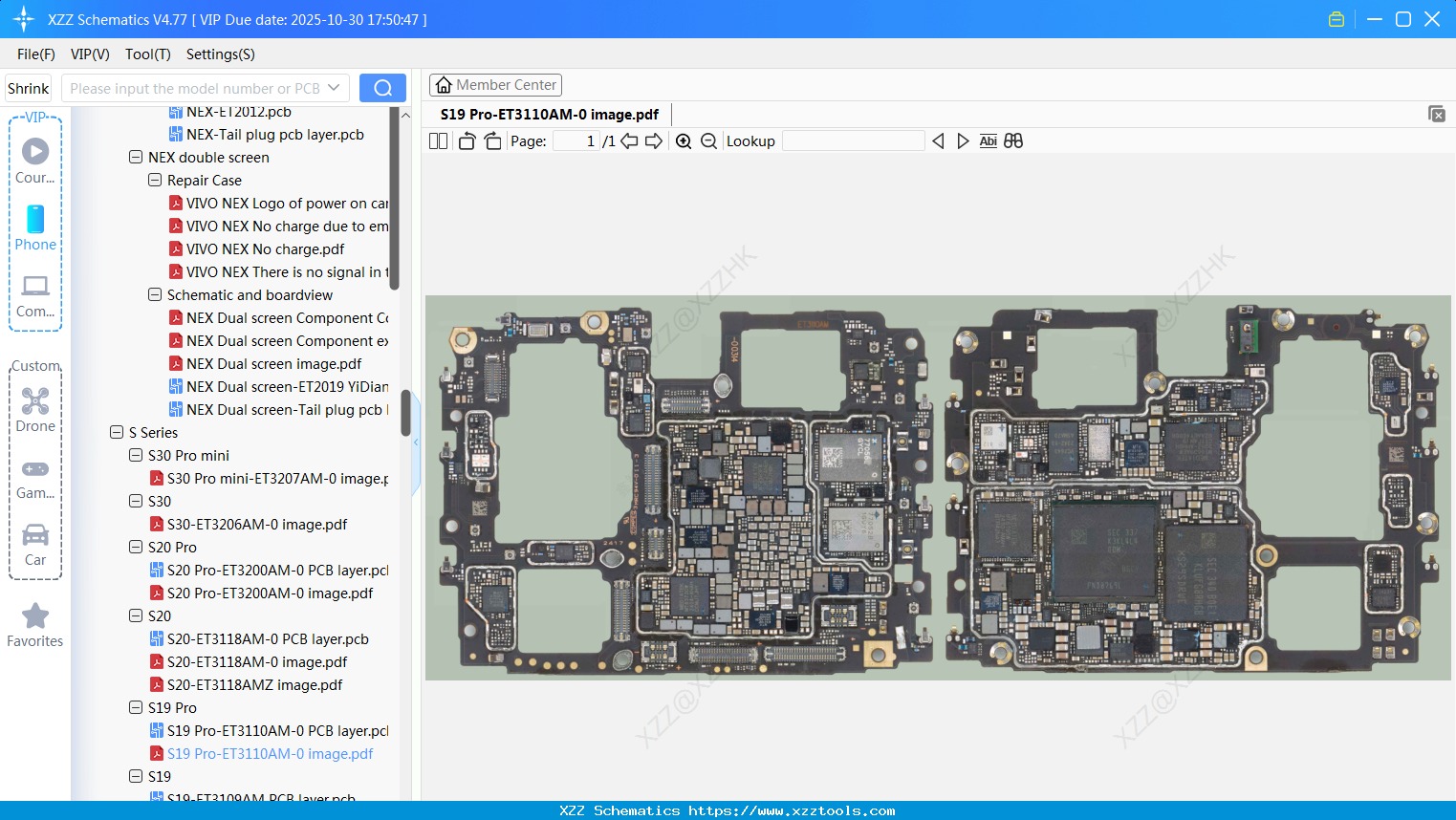Find previous lookup match triangle
The height and width of the screenshot is (820, 1456).
click(938, 141)
